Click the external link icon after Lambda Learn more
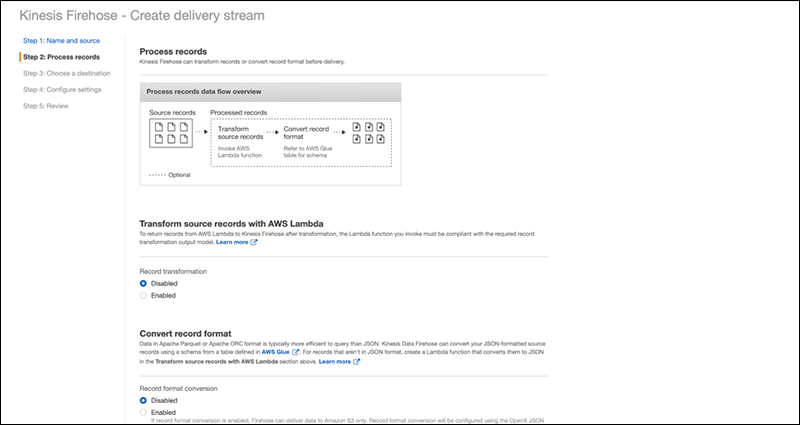The image size is (800, 425). click(x=254, y=242)
